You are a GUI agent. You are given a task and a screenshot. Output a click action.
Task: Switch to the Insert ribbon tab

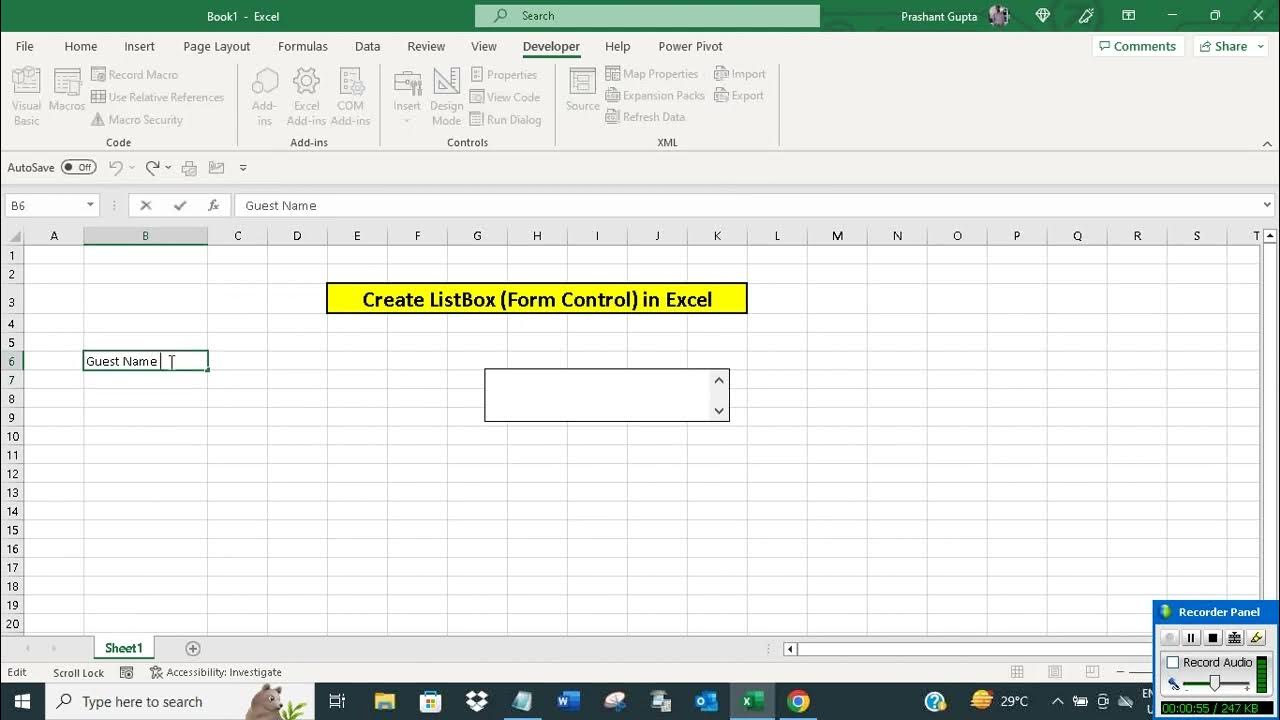140,47
